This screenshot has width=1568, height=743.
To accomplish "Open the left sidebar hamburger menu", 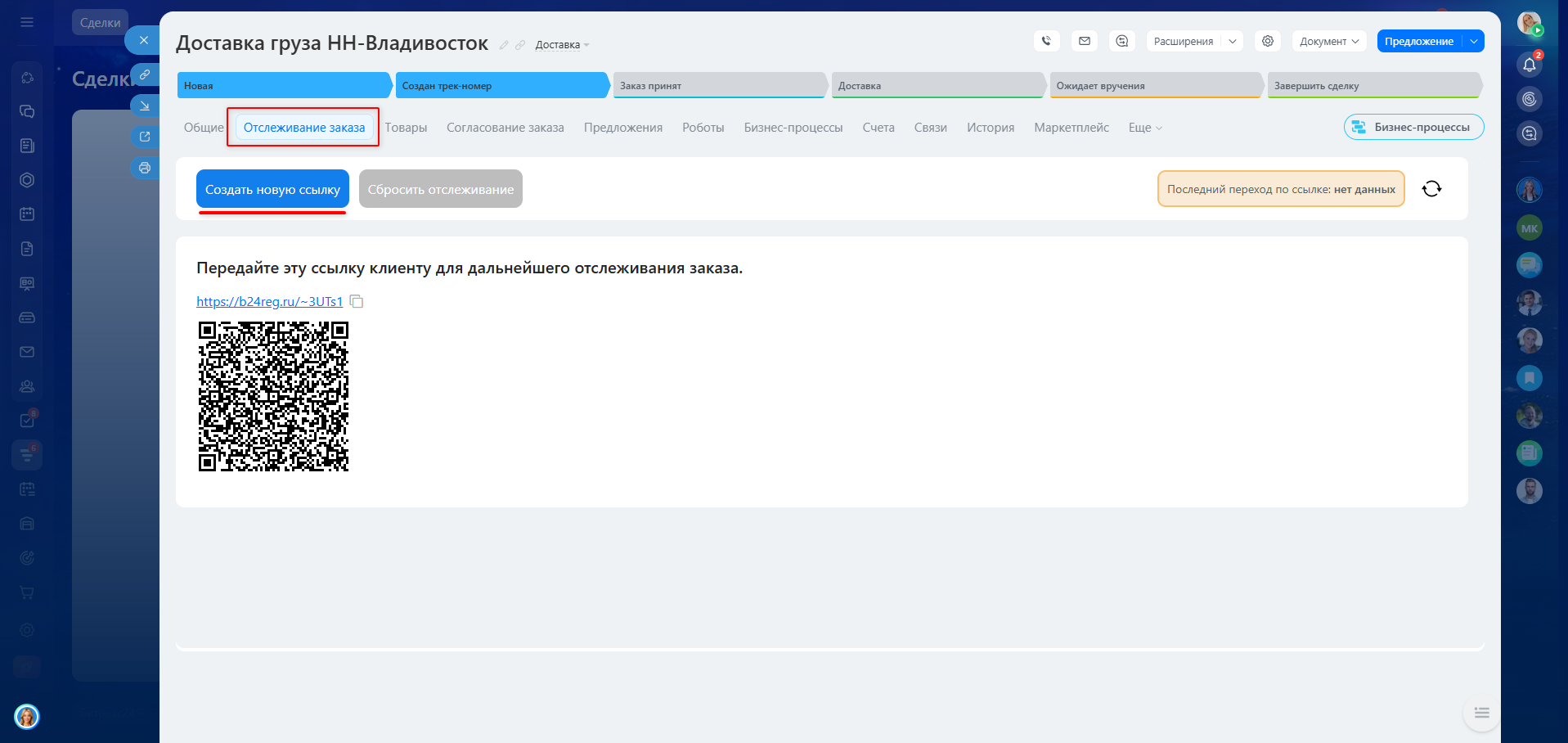I will [x=27, y=22].
